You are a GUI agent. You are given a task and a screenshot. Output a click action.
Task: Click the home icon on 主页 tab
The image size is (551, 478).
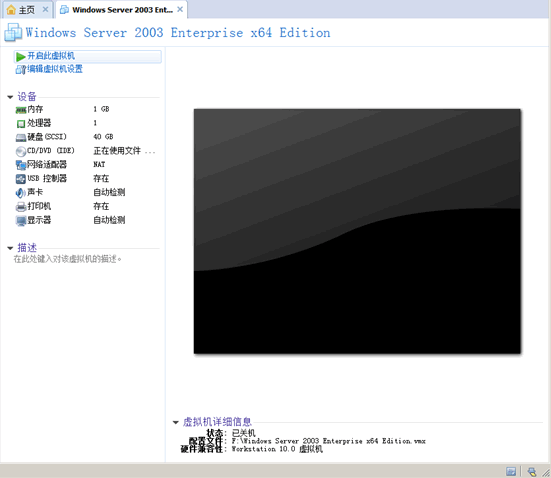pos(11,10)
